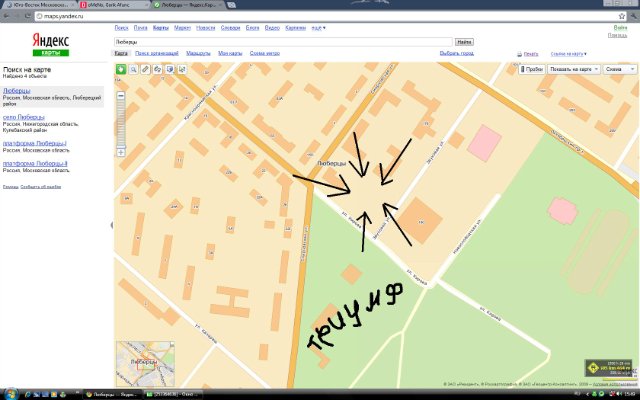This screenshot has width=640, height=400.
Task: Toggle the Пробки traffic layer
Action: (531, 69)
